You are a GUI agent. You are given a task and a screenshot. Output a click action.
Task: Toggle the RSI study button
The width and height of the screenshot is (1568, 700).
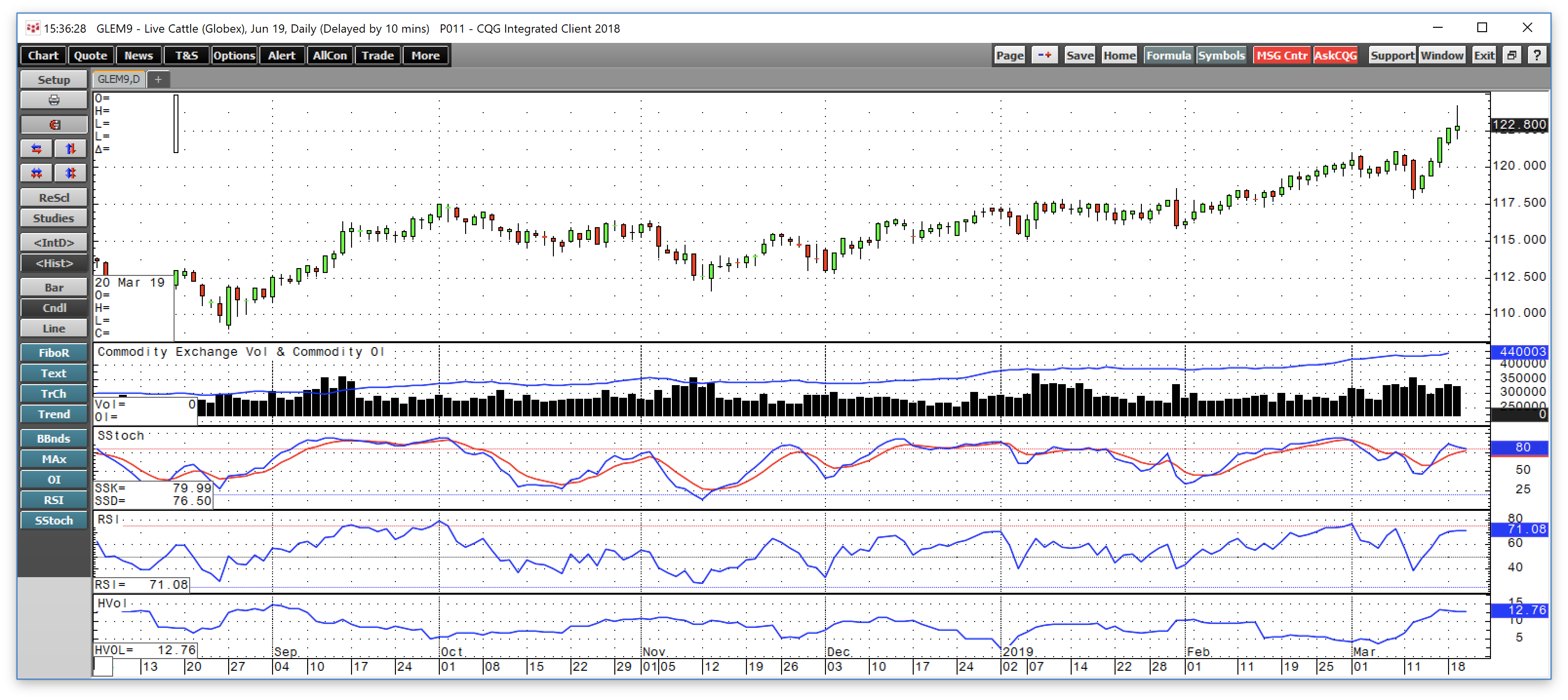54,500
